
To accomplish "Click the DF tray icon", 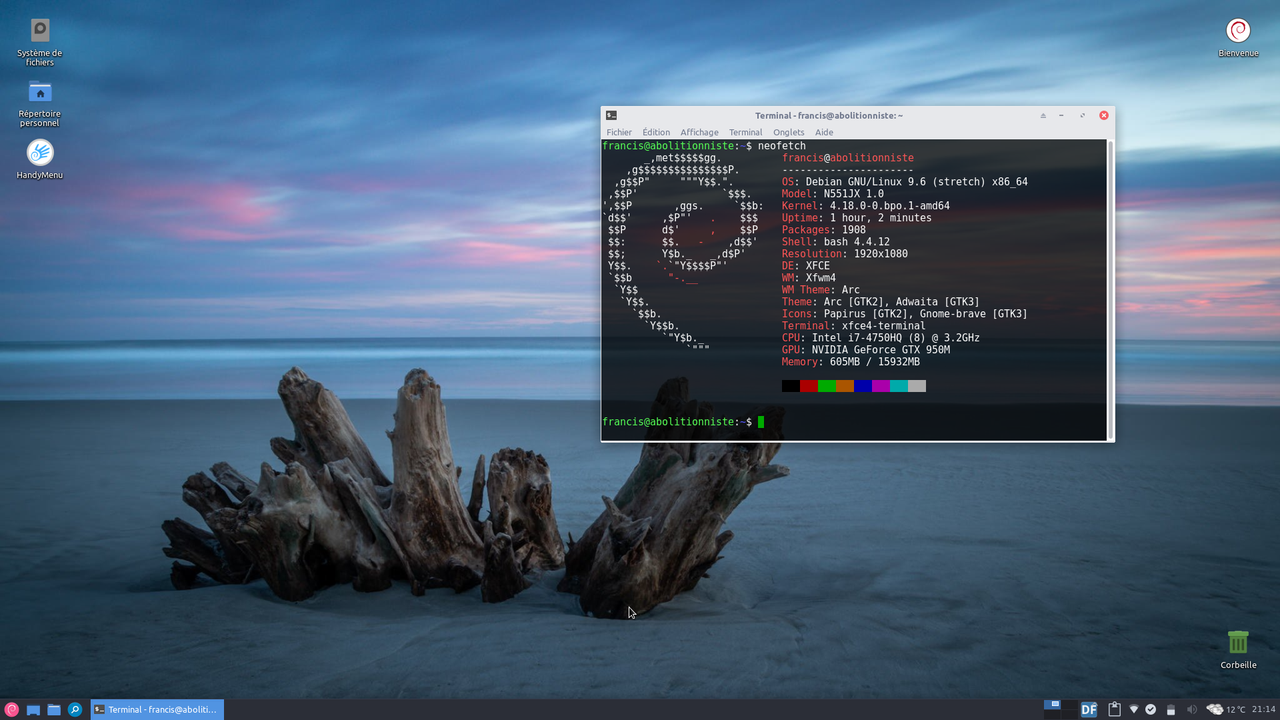I will coord(1089,709).
